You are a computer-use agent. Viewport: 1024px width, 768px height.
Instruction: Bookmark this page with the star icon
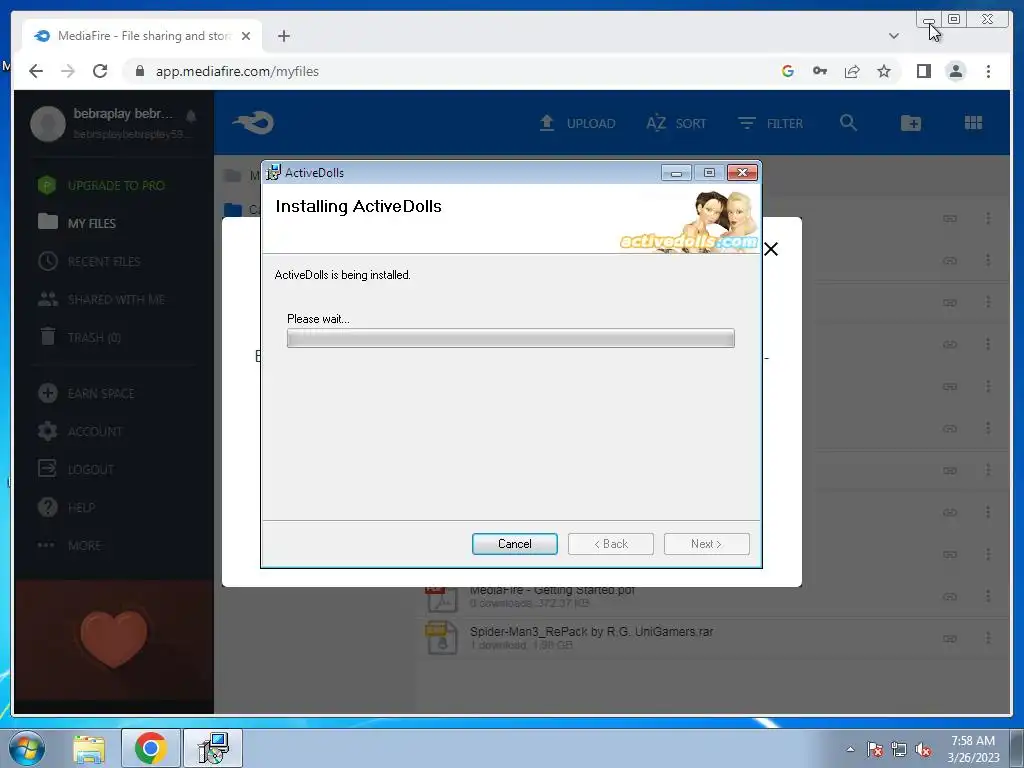pyautogui.click(x=884, y=71)
